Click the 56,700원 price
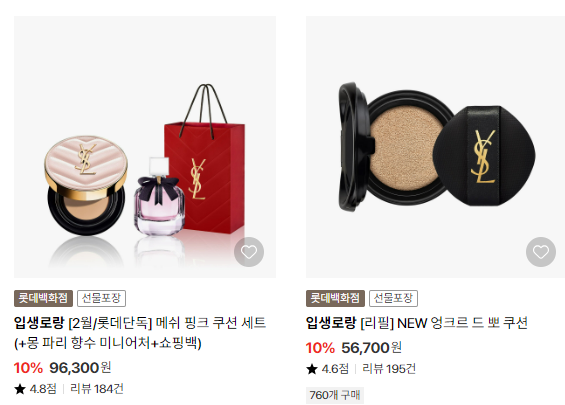 [x=372, y=348]
